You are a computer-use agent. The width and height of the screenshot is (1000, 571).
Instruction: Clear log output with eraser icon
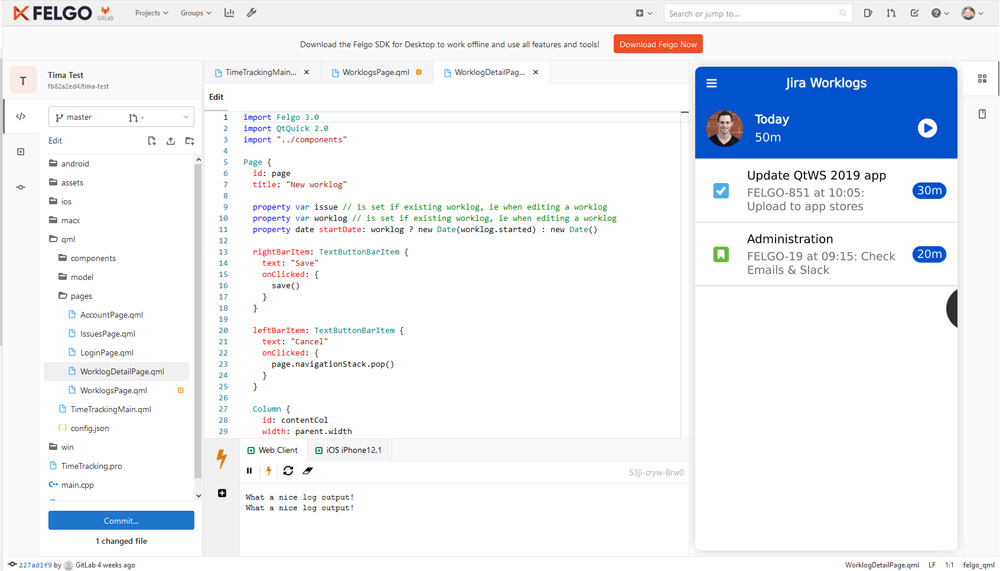(x=308, y=471)
